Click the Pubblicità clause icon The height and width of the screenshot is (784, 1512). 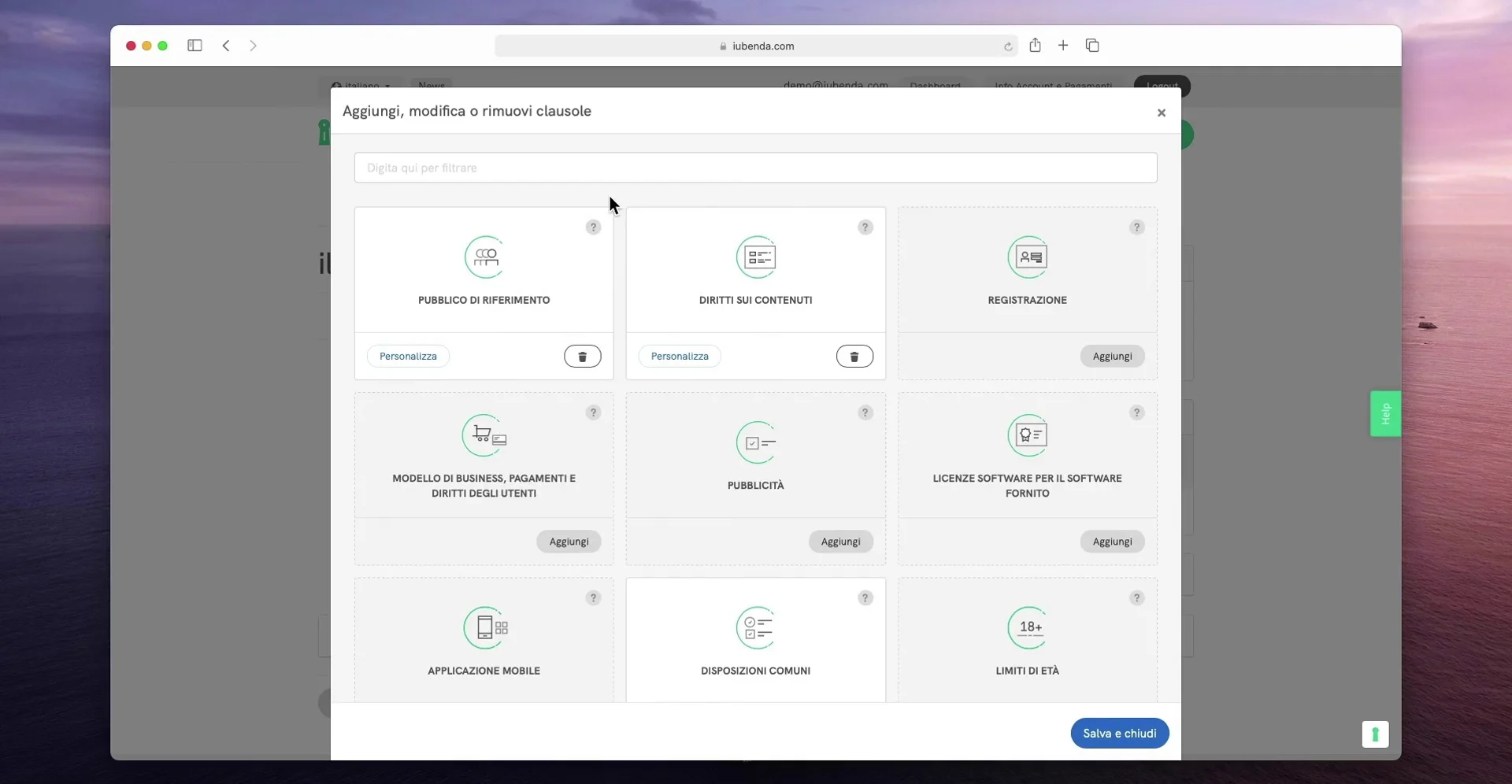756,442
